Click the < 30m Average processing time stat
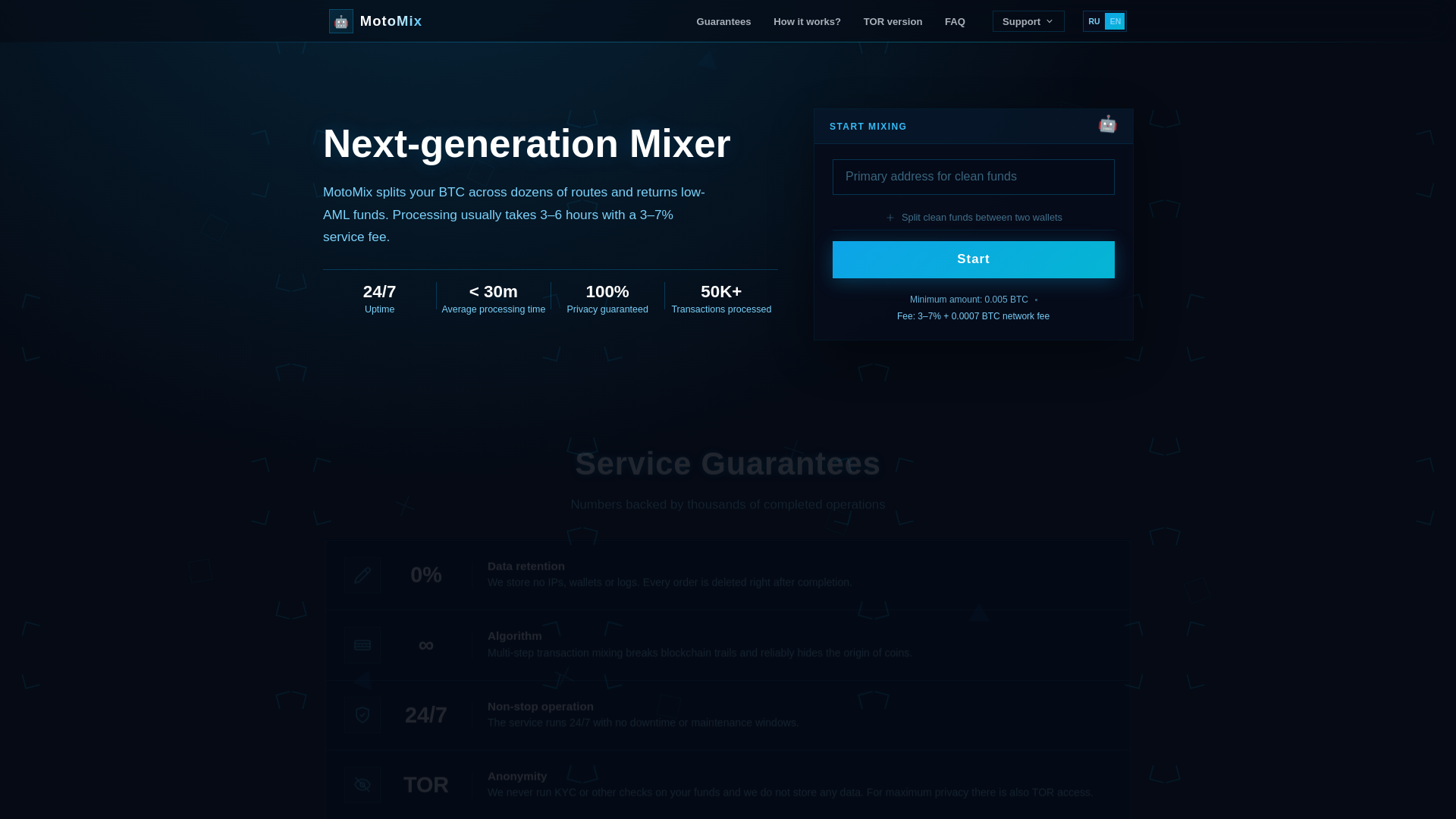This screenshot has width=1456, height=819. 494,299
